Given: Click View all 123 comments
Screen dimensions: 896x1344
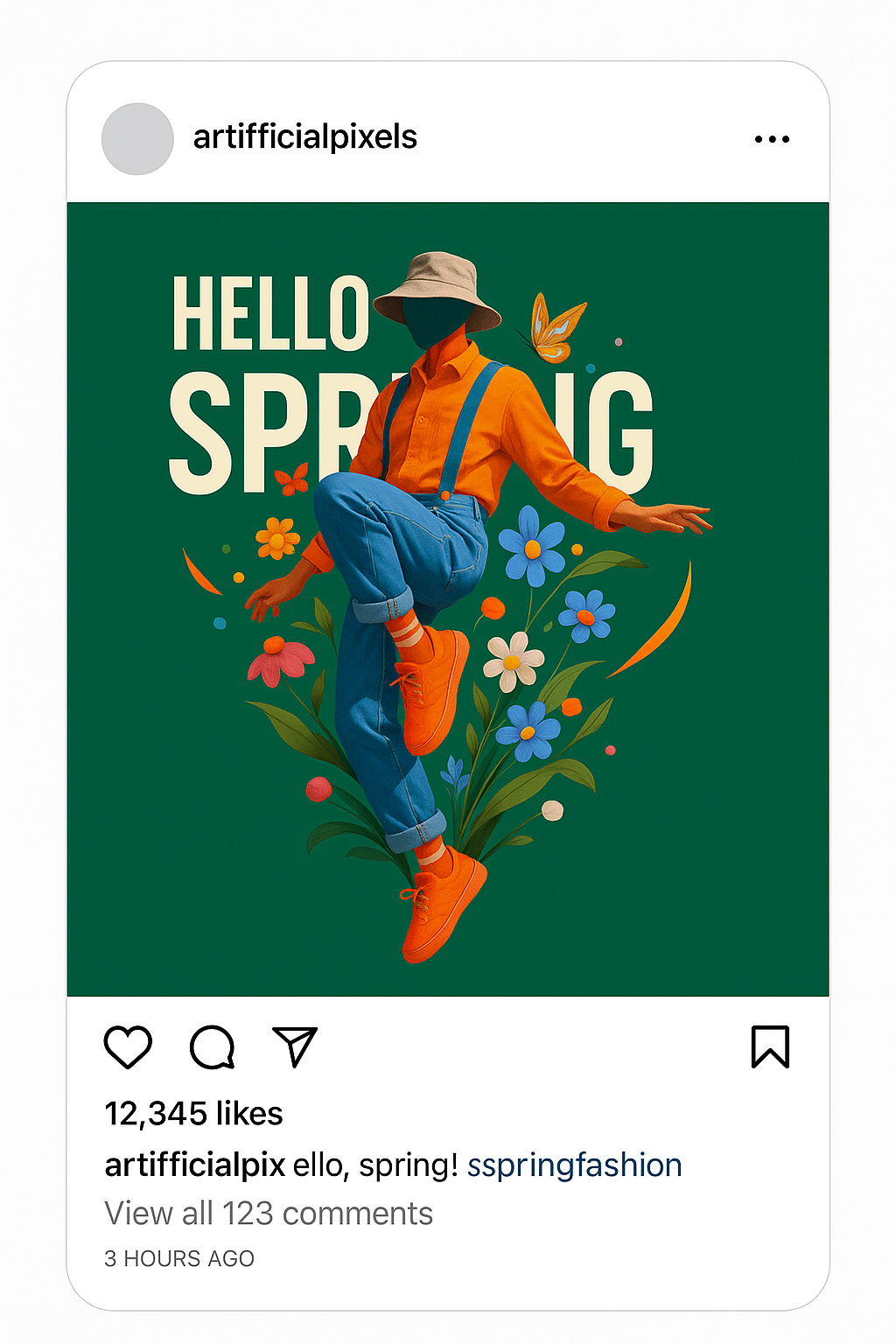Looking at the screenshot, I should click(x=269, y=1214).
